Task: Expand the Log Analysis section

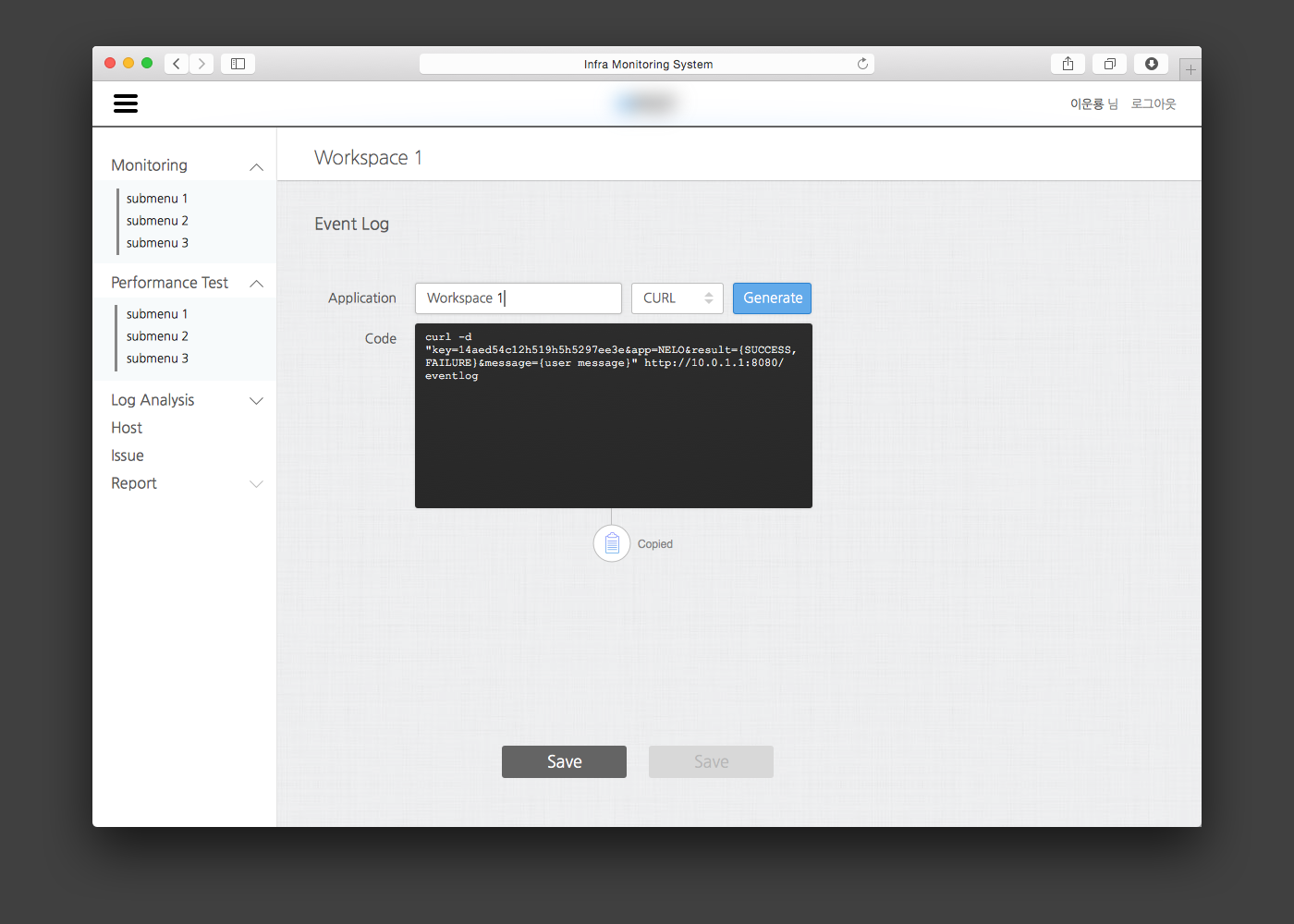Action: coord(257,401)
